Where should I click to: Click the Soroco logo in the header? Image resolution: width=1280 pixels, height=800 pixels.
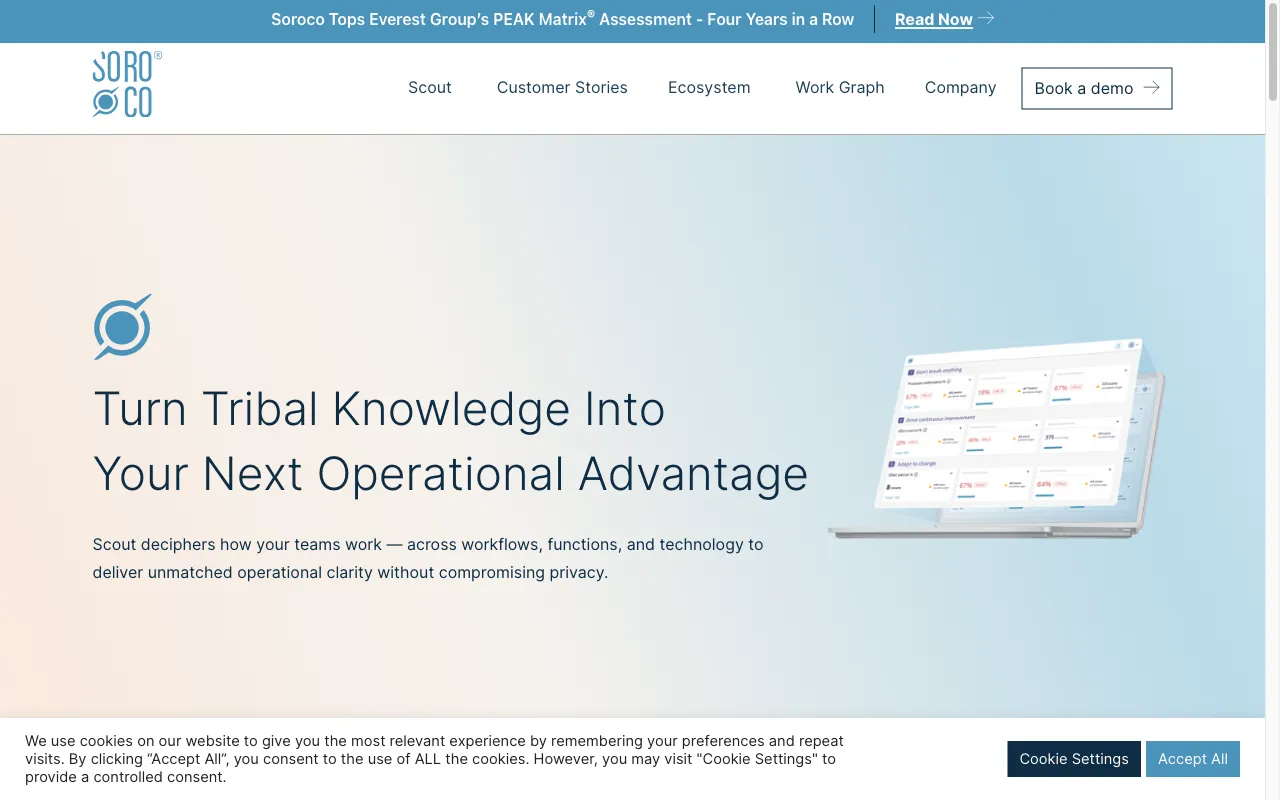tap(127, 85)
